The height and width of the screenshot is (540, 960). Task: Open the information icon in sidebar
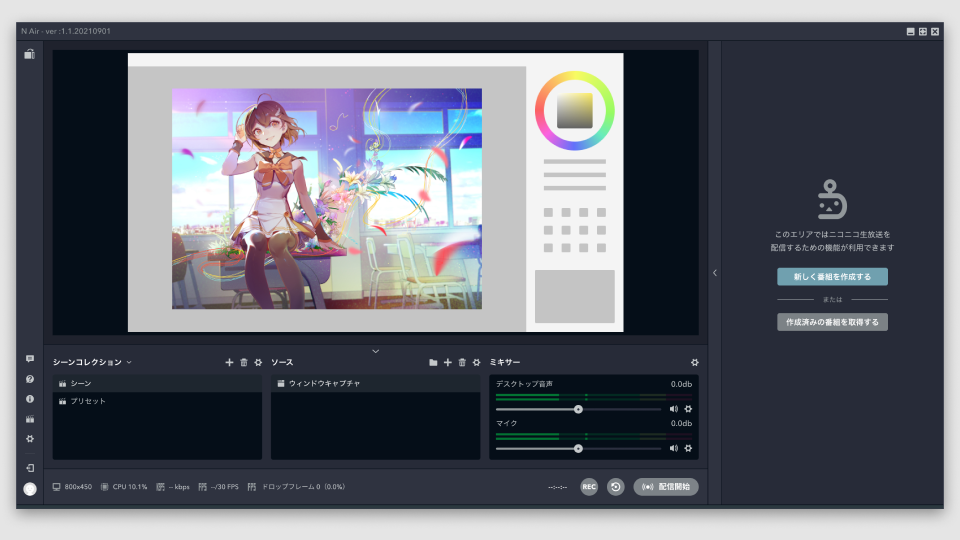(29, 399)
